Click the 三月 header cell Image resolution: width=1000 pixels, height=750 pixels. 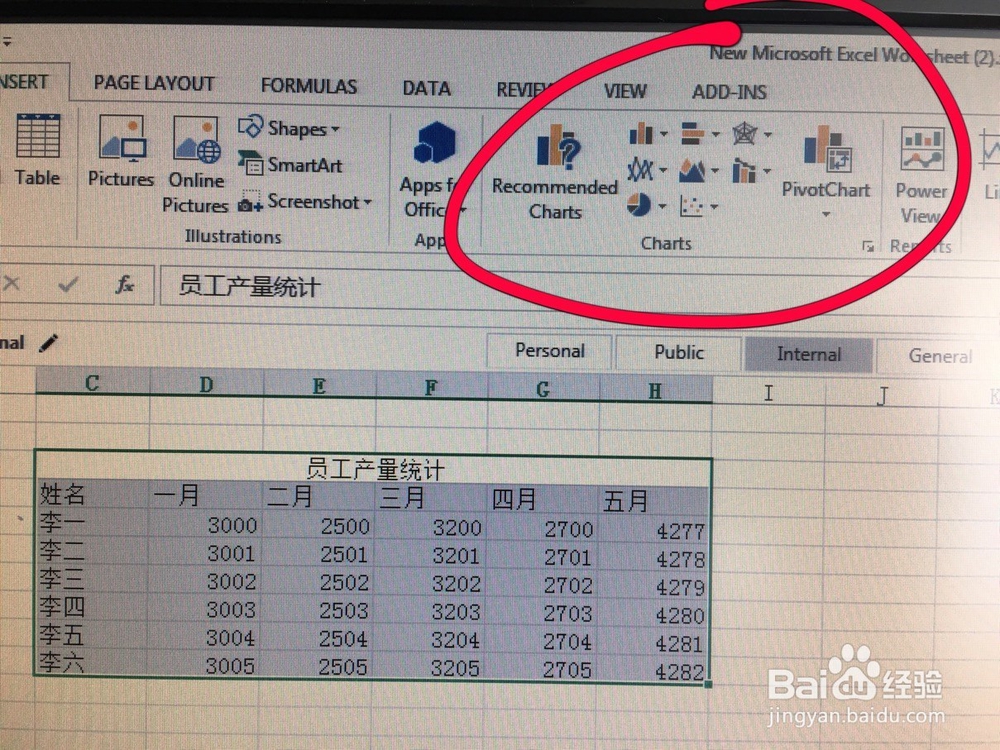[x=430, y=498]
